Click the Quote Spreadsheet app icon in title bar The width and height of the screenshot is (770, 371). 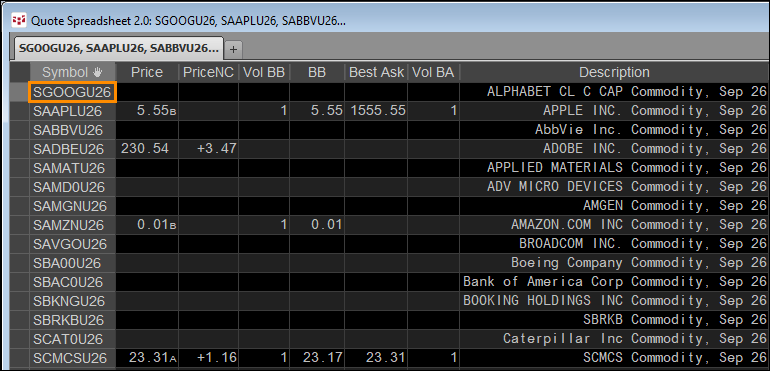click(19, 21)
